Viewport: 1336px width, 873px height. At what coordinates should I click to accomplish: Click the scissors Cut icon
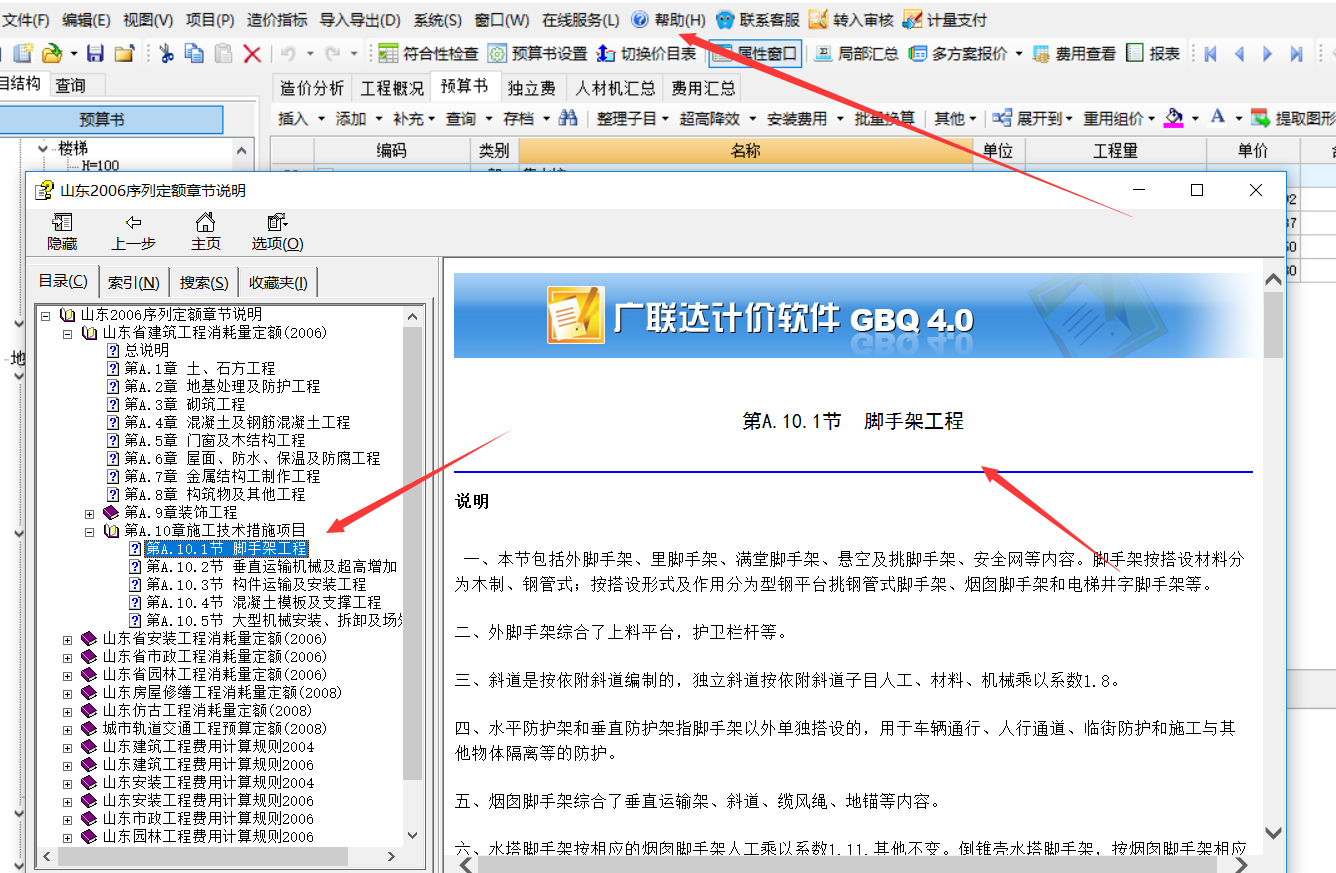pos(166,54)
